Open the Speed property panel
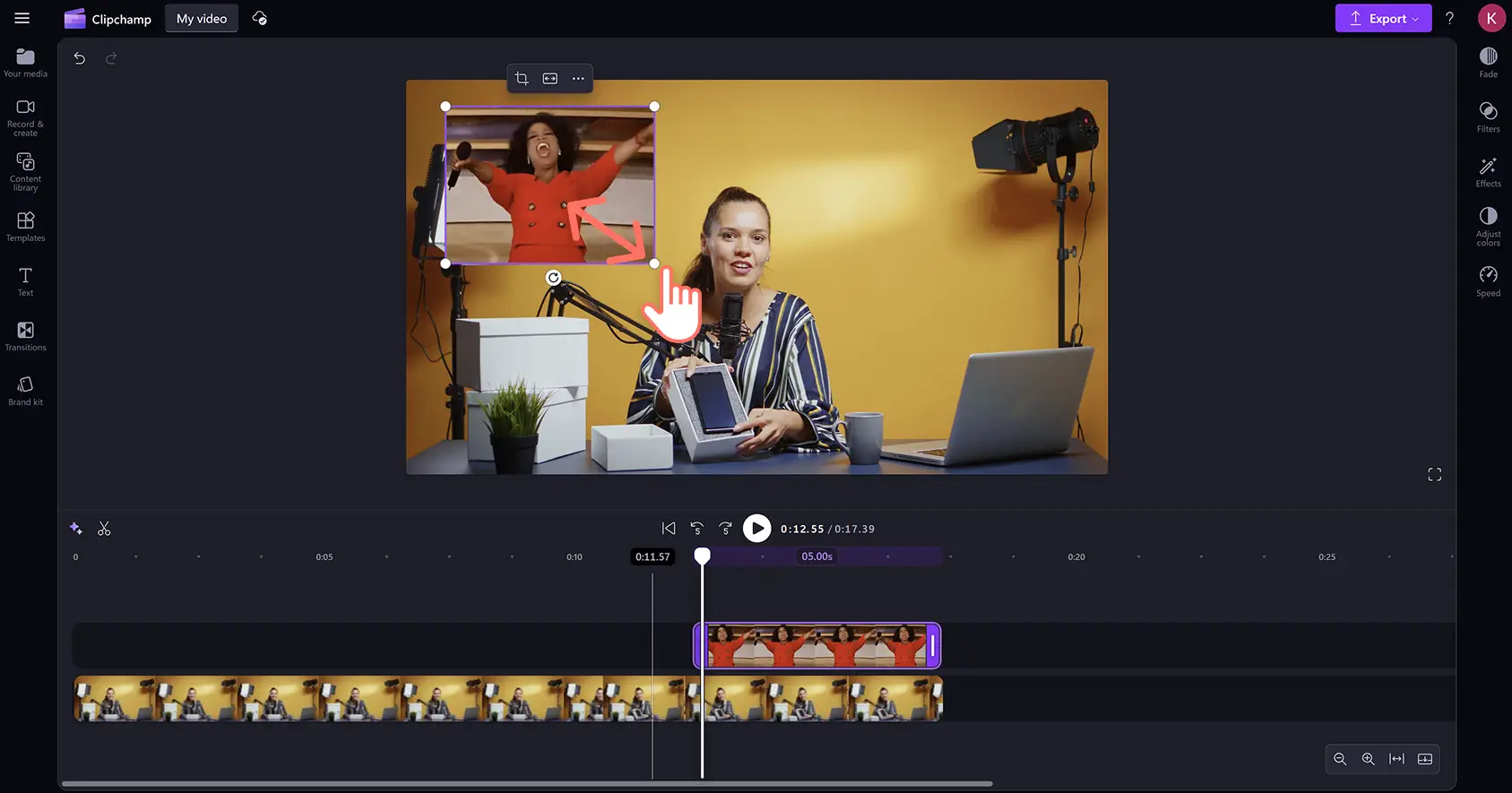 point(1488,281)
